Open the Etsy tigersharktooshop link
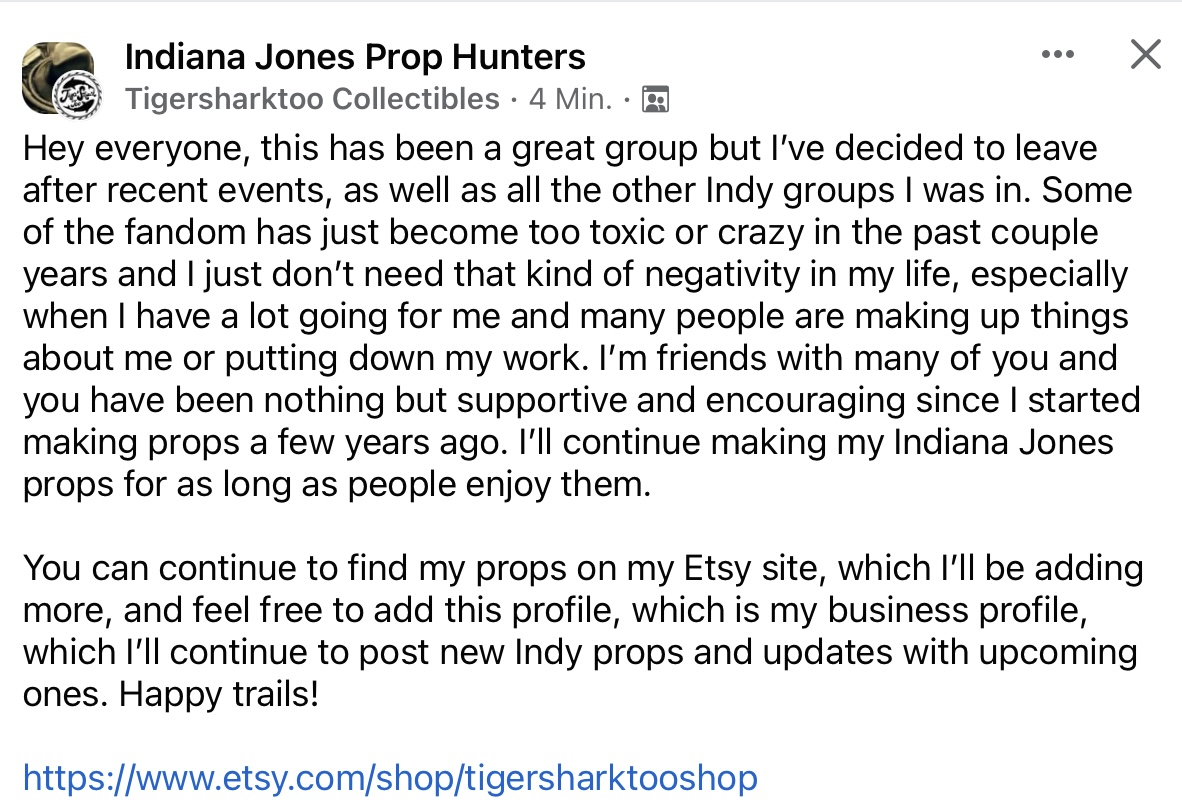Viewport: 1182px width, 805px height. [390, 777]
